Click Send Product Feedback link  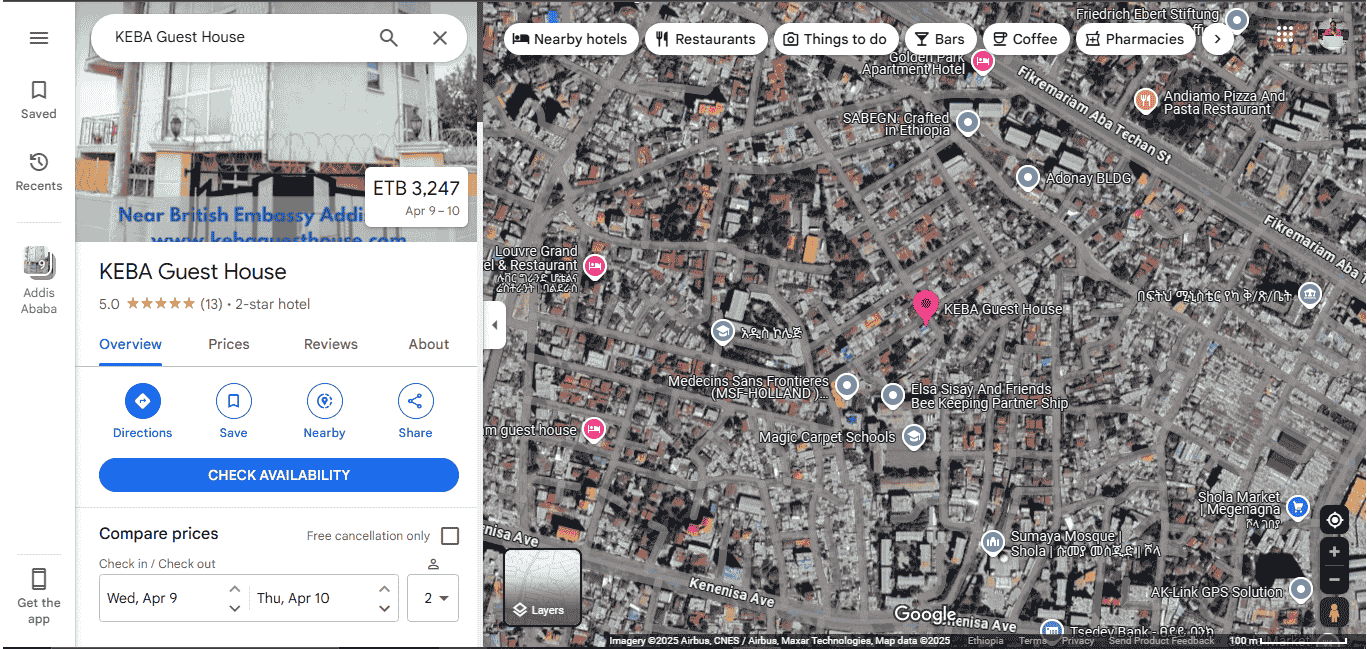pos(1161,641)
